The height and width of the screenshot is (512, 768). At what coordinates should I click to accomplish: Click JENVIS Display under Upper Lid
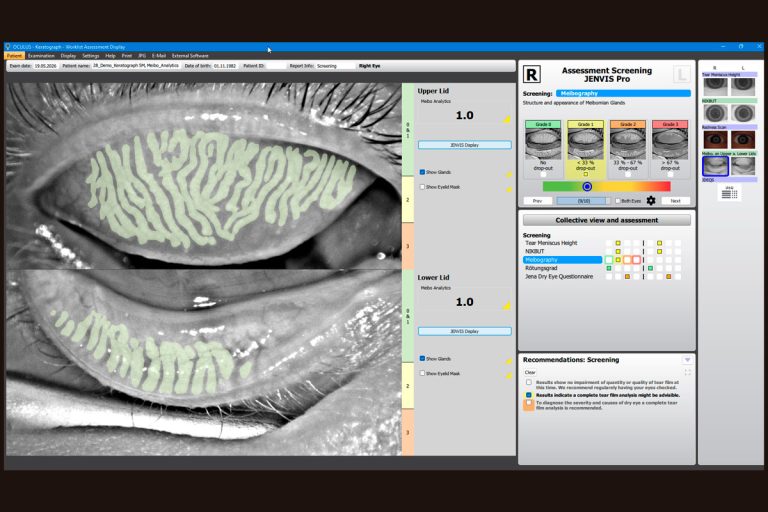click(x=464, y=145)
